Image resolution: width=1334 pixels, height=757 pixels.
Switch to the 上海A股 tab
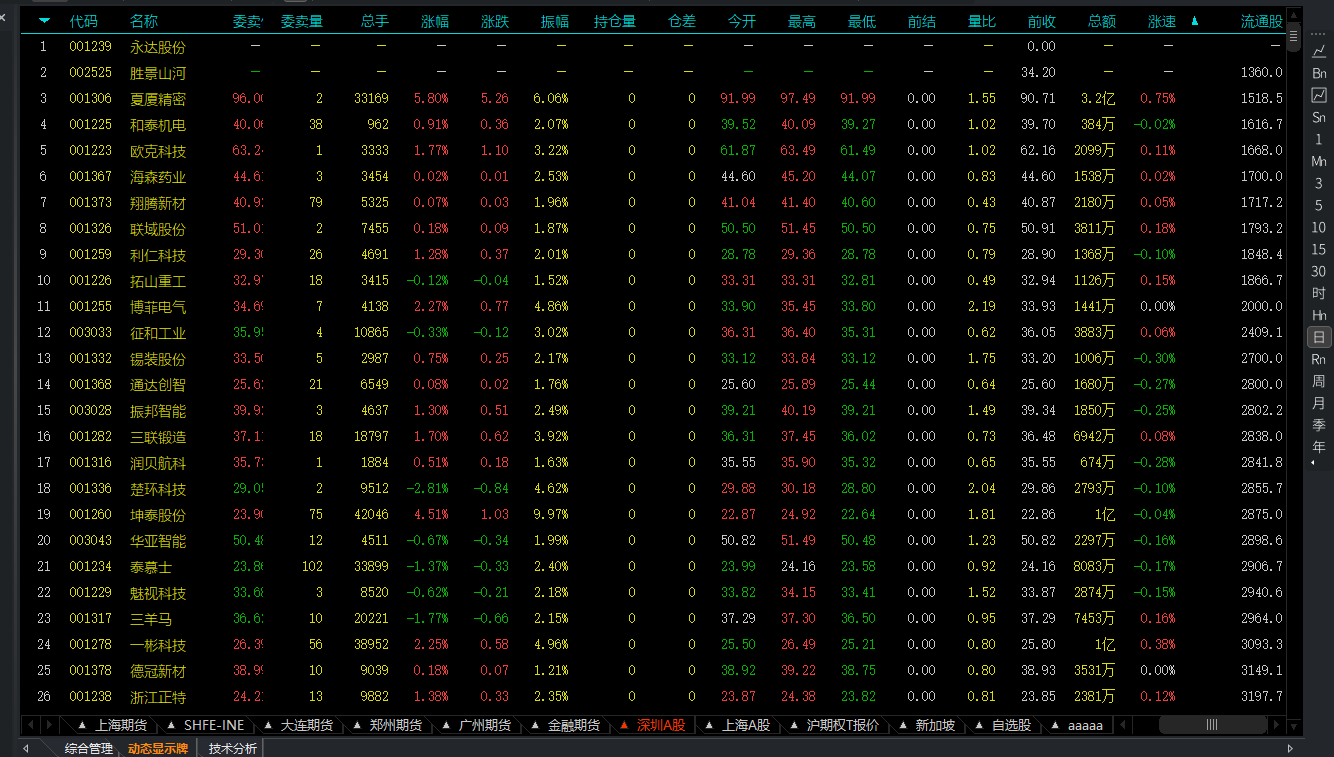746,725
